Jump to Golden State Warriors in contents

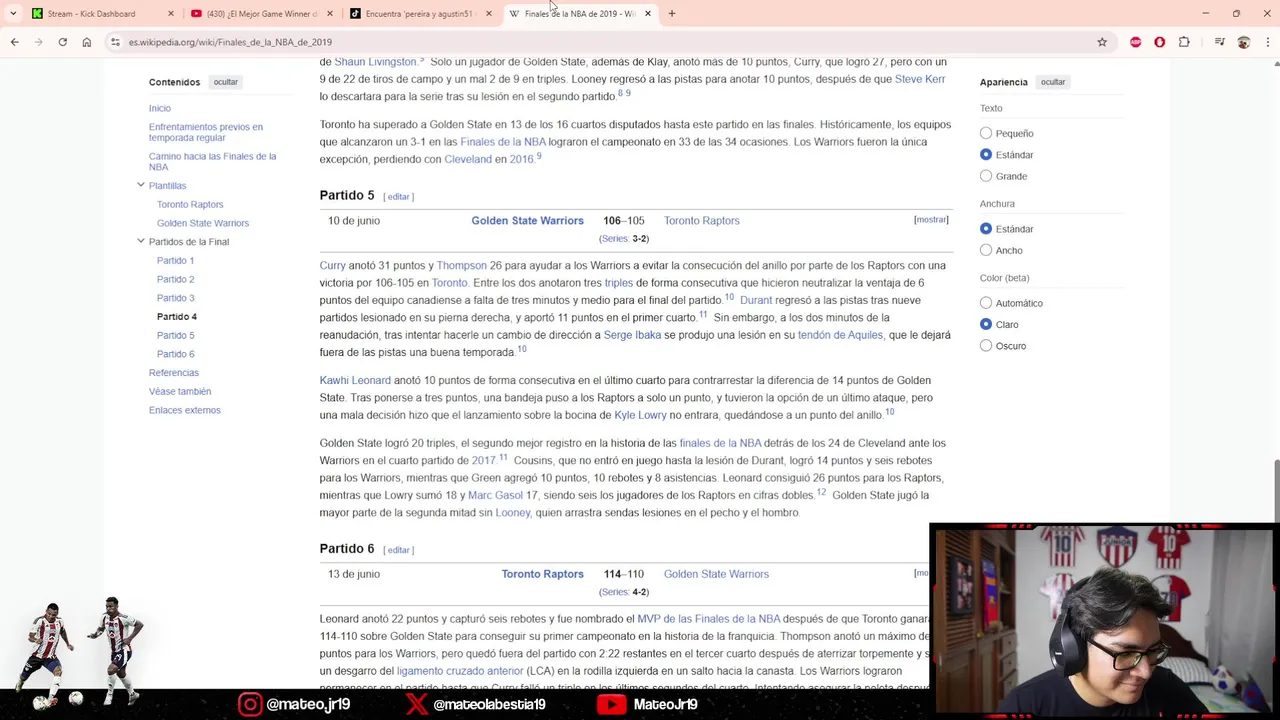pos(203,223)
